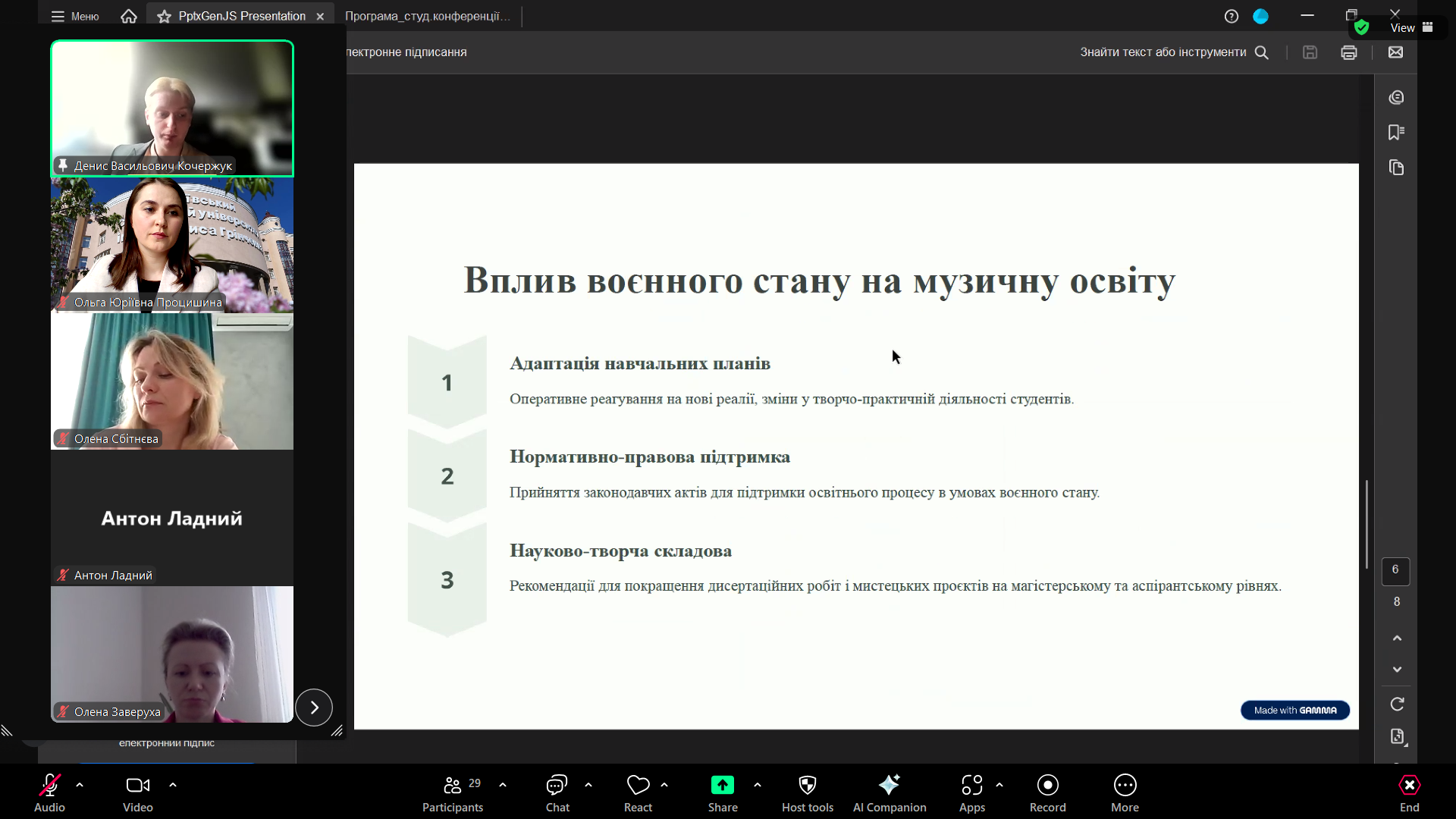The width and height of the screenshot is (1456, 819).
Task: Click the print icon in the PDF toolbar
Action: (x=1348, y=52)
